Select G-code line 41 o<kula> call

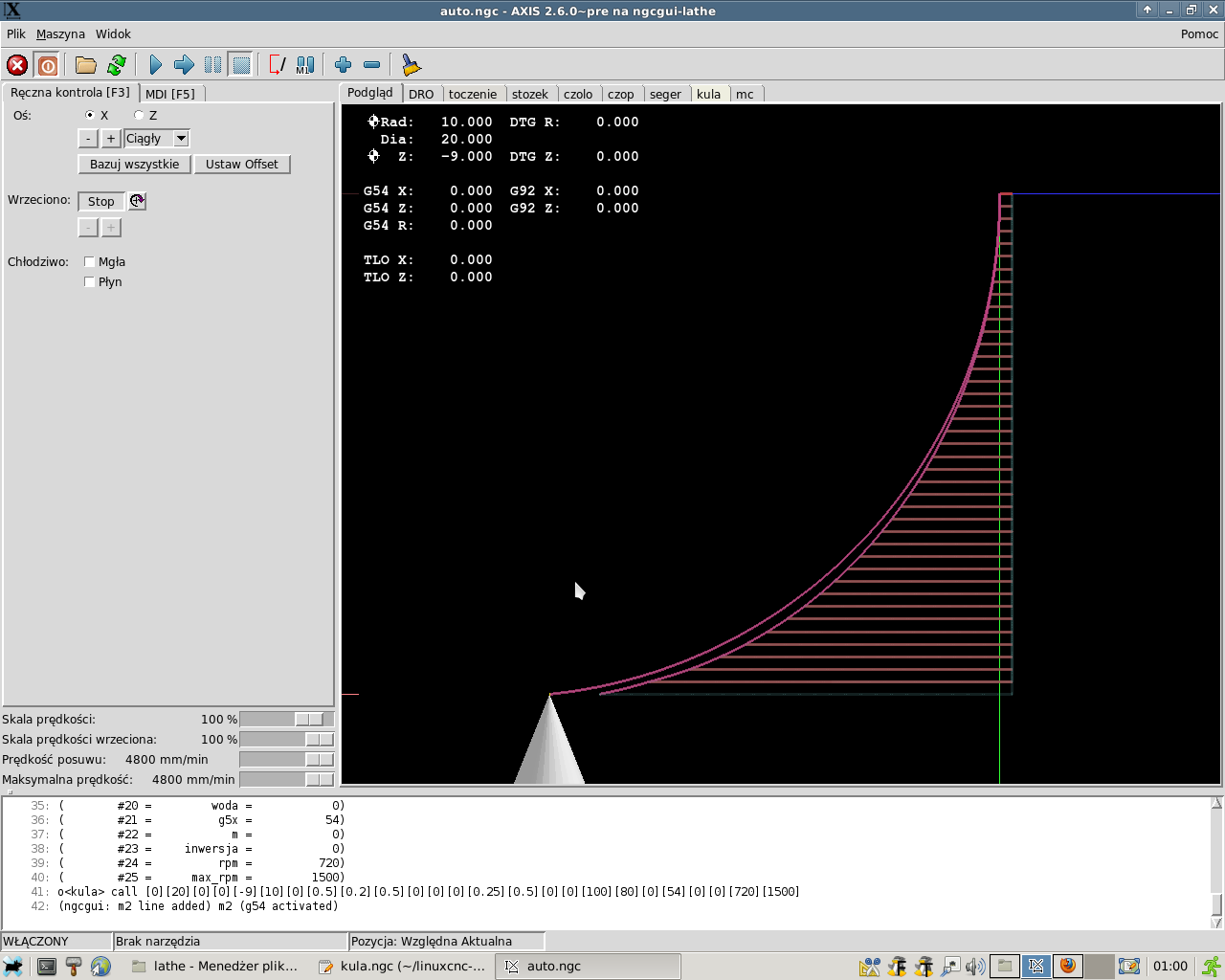point(605,891)
